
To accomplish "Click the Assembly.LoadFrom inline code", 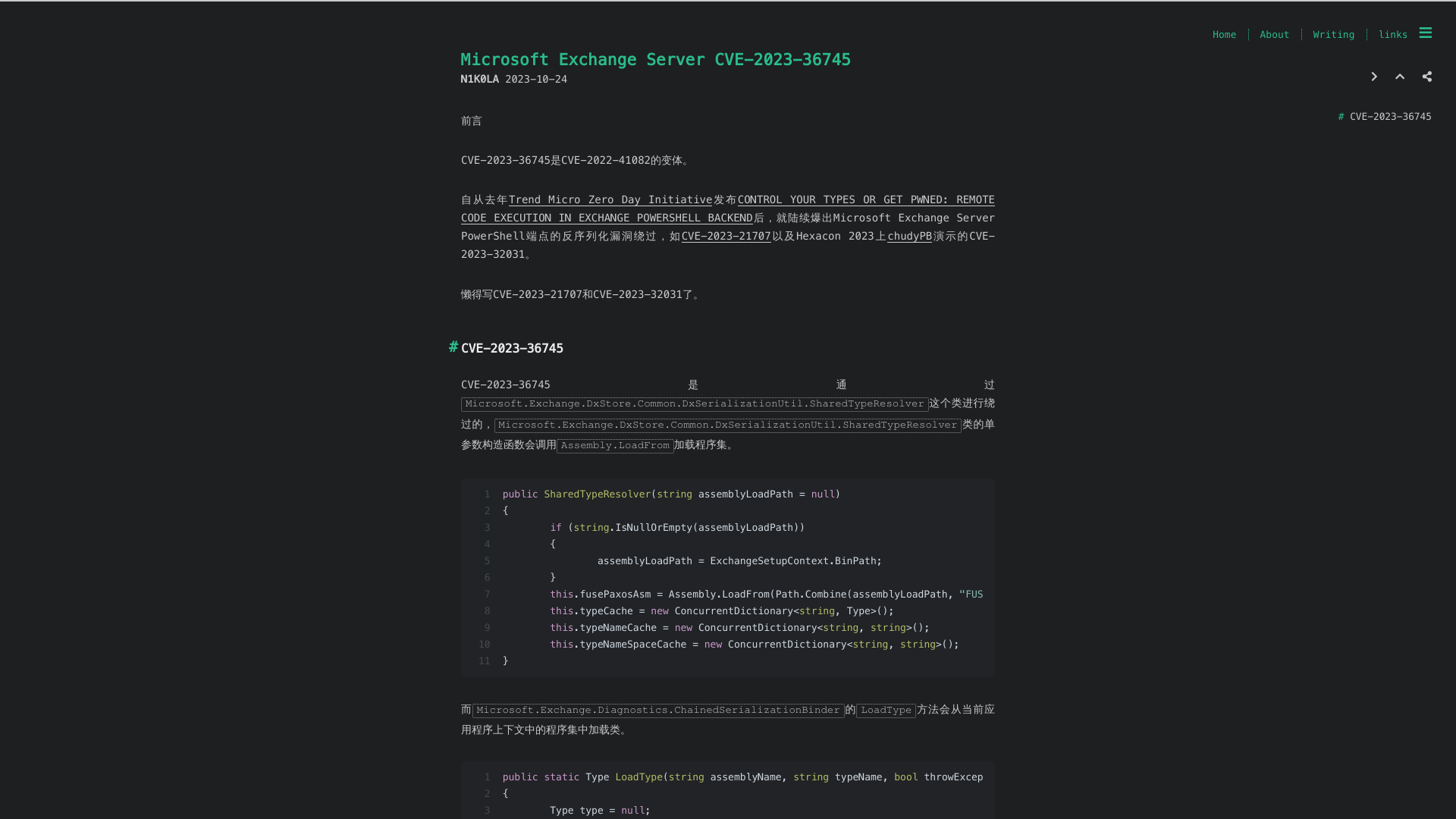I will click(615, 446).
